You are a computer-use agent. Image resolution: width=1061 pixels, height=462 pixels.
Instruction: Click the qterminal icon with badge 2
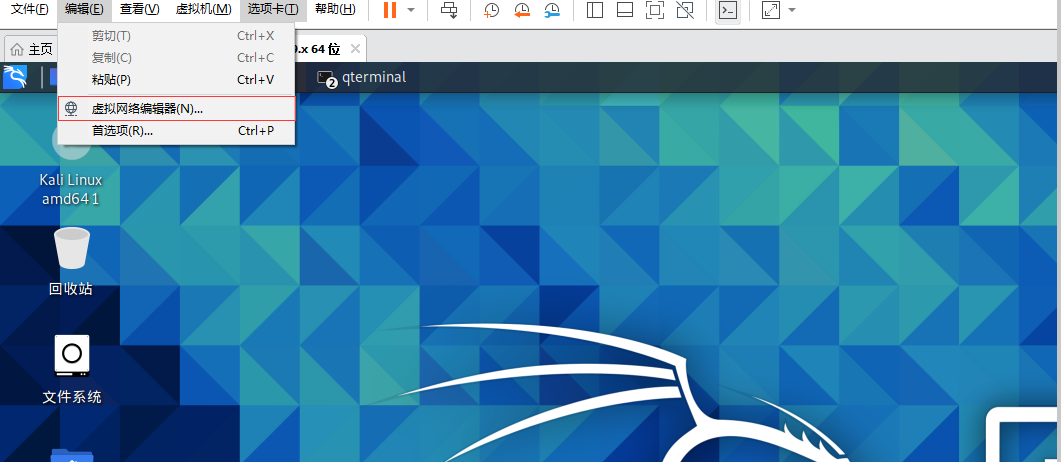click(327, 78)
